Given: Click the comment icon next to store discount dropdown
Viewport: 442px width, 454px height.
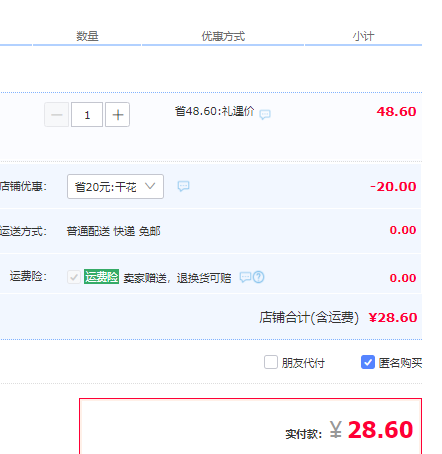Looking at the screenshot, I should click(x=183, y=186).
